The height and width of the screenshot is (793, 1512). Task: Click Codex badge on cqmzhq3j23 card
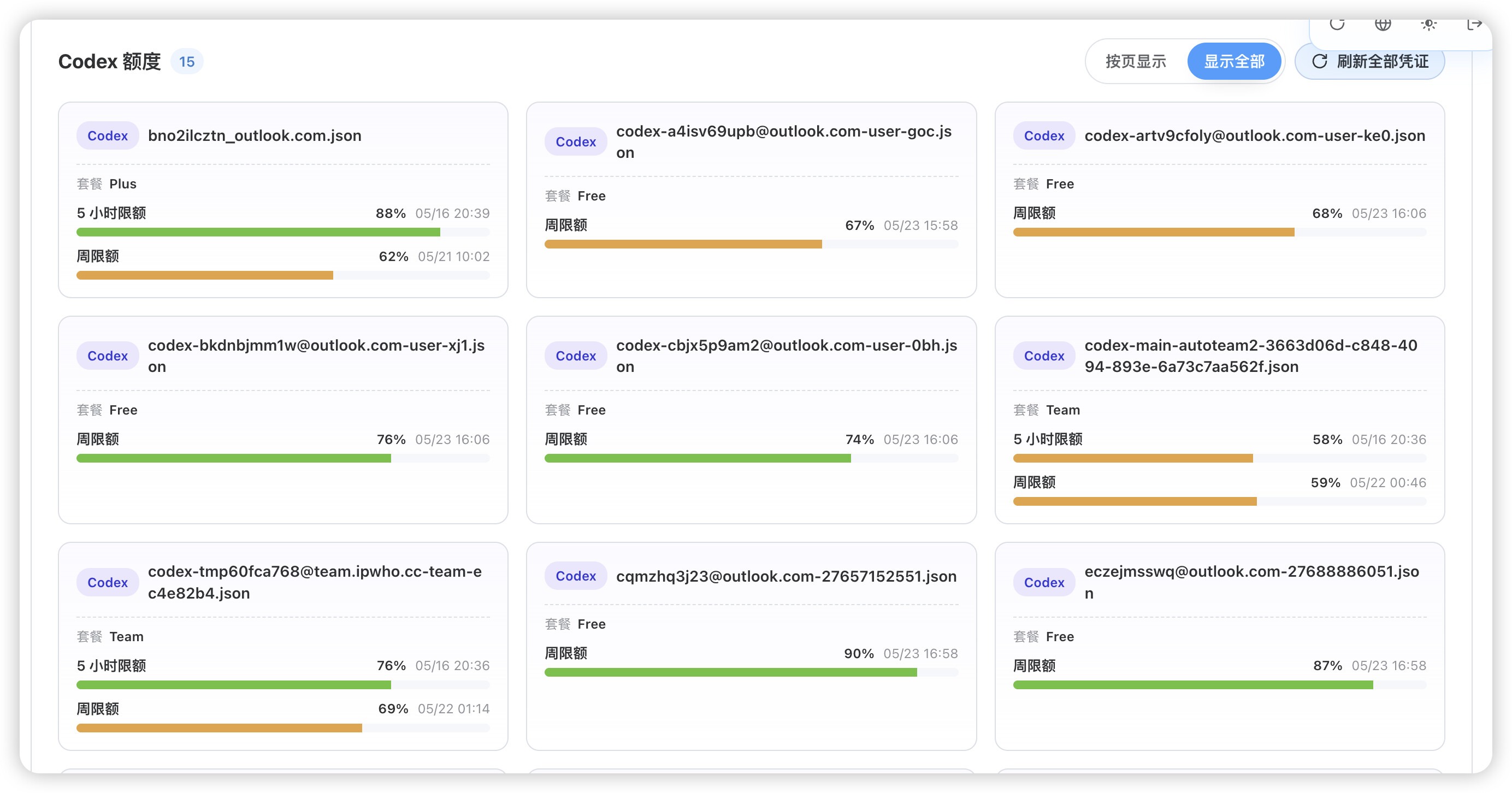[x=576, y=576]
